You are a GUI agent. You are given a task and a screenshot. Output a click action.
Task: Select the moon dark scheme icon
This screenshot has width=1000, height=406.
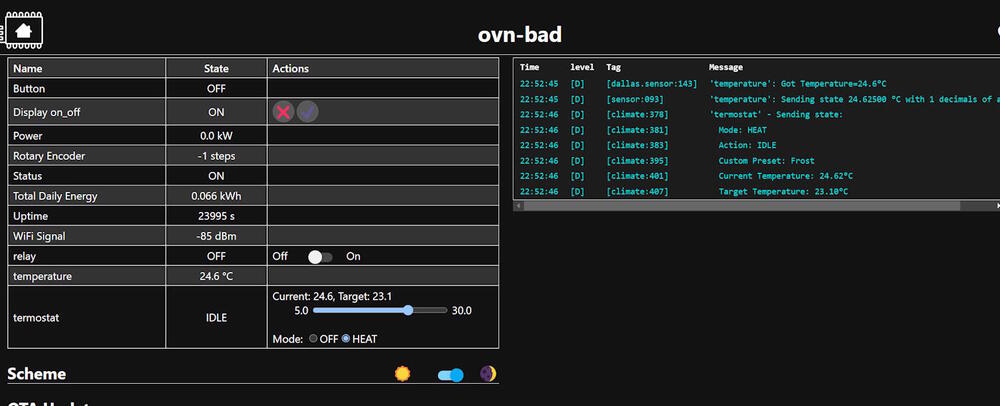[488, 373]
